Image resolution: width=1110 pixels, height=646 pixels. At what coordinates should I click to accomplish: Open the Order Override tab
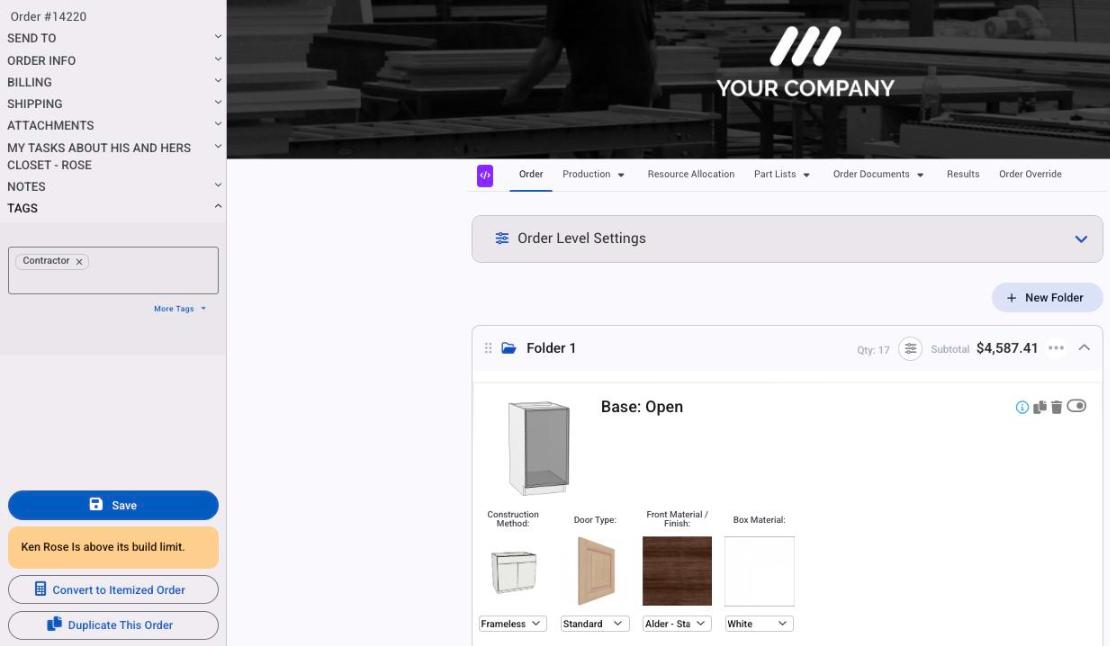click(x=1030, y=174)
